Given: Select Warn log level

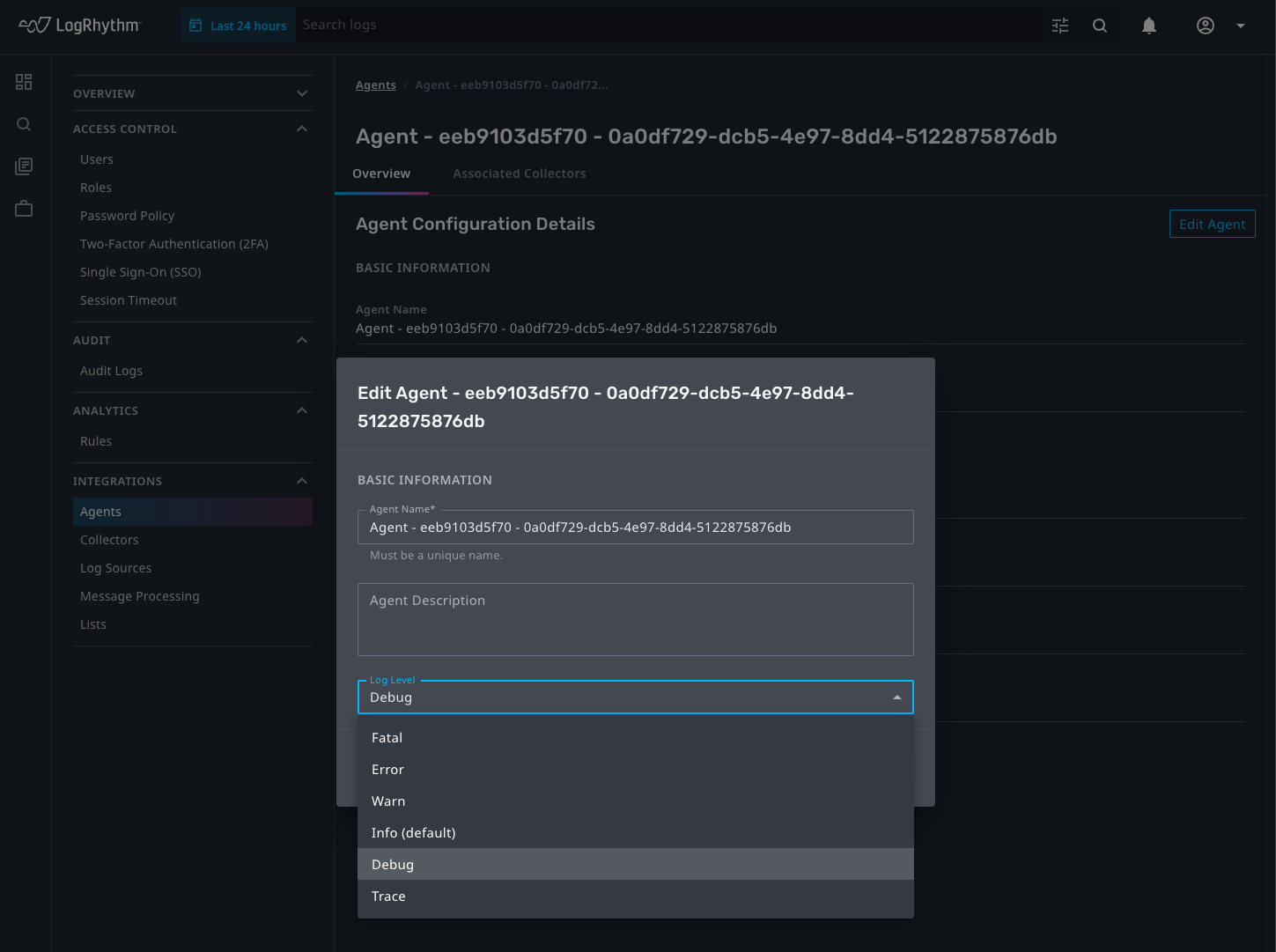Looking at the screenshot, I should pyautogui.click(x=636, y=801).
